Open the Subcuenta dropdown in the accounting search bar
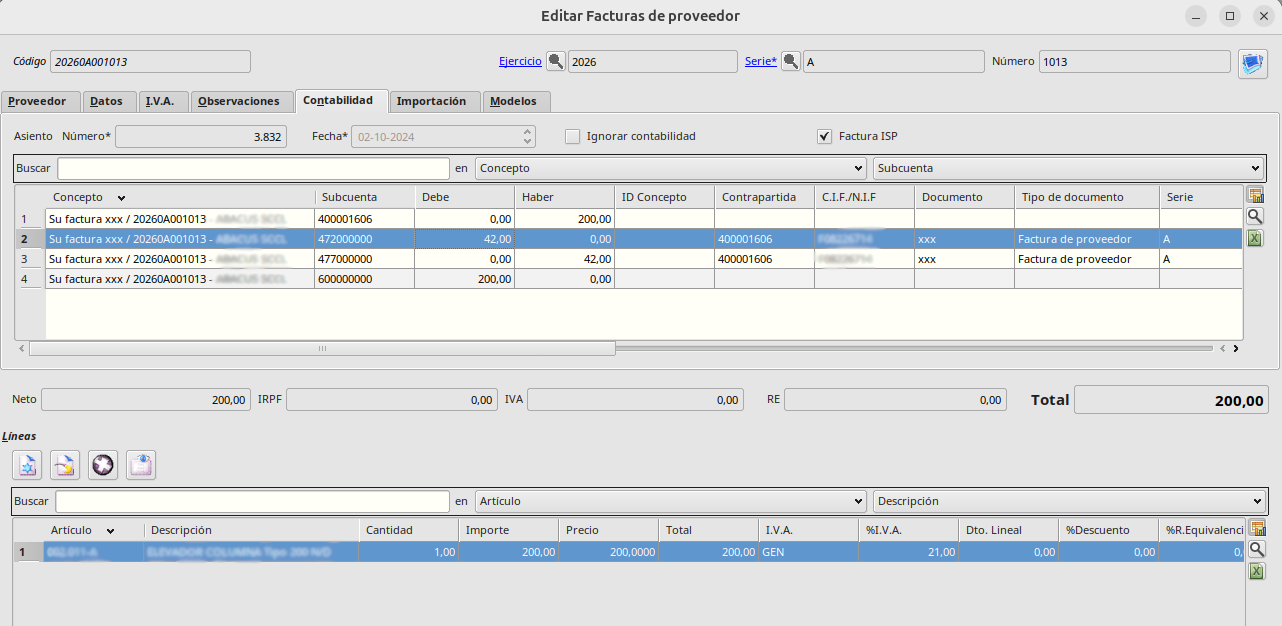 (x=1068, y=168)
